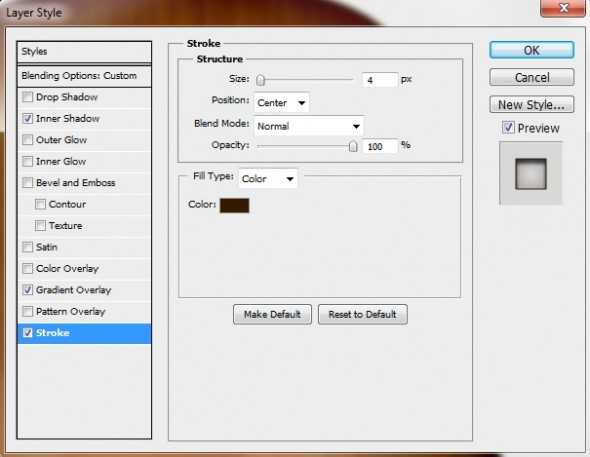Enable the Contour sub-option checkbox
Screen dimensions: 590x457
(x=40, y=204)
